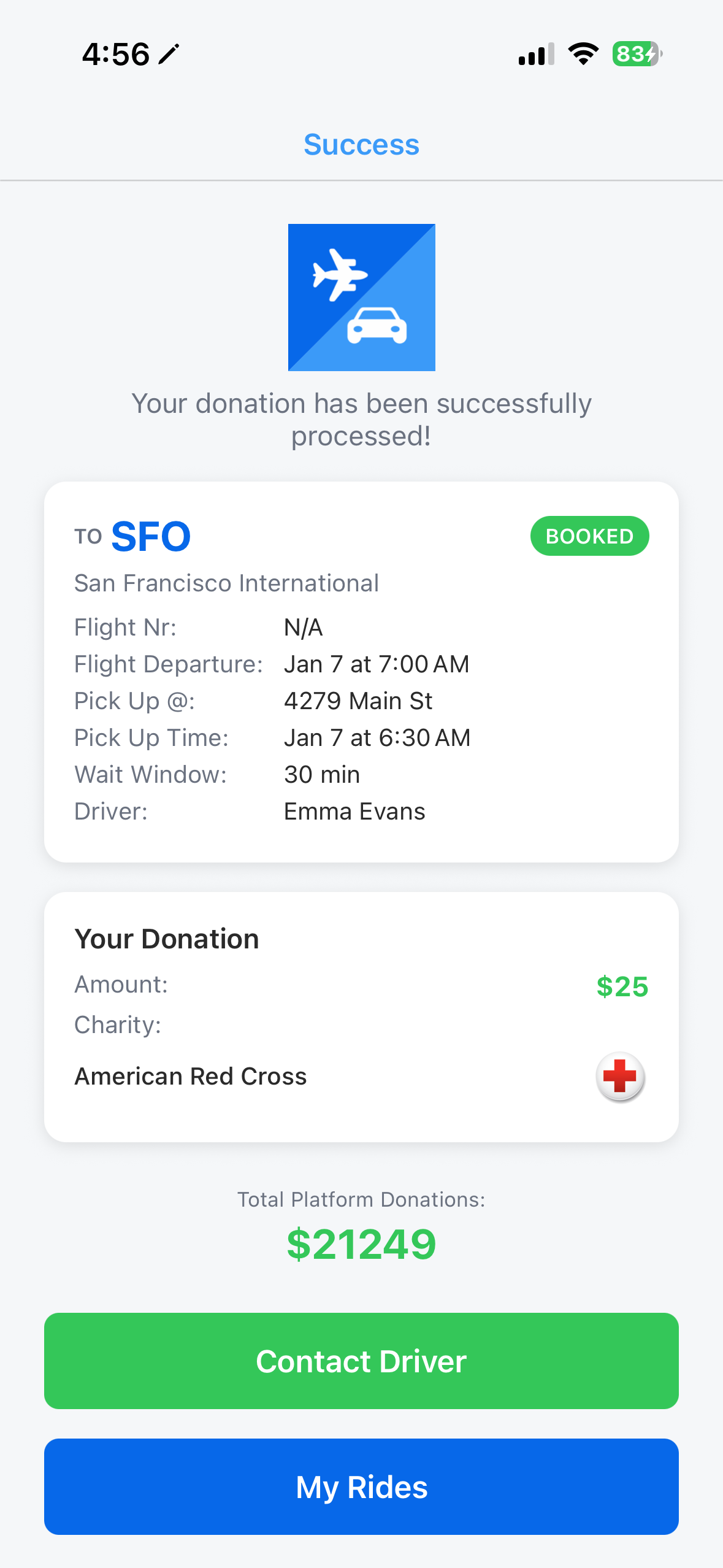The image size is (723, 1568).
Task: Tap the 4:56 clock in status bar
Action: (x=116, y=54)
